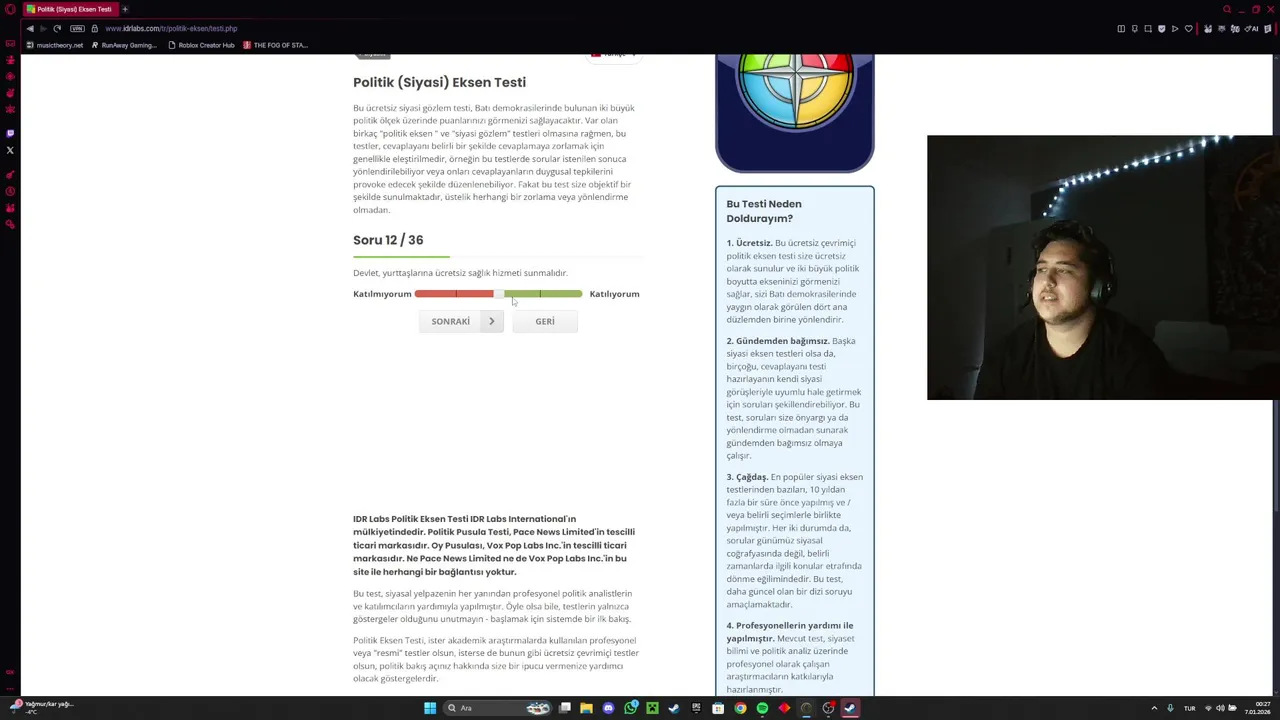Click GERİ to go back a question
Image resolution: width=1280 pixels, height=720 pixels.
tap(545, 321)
